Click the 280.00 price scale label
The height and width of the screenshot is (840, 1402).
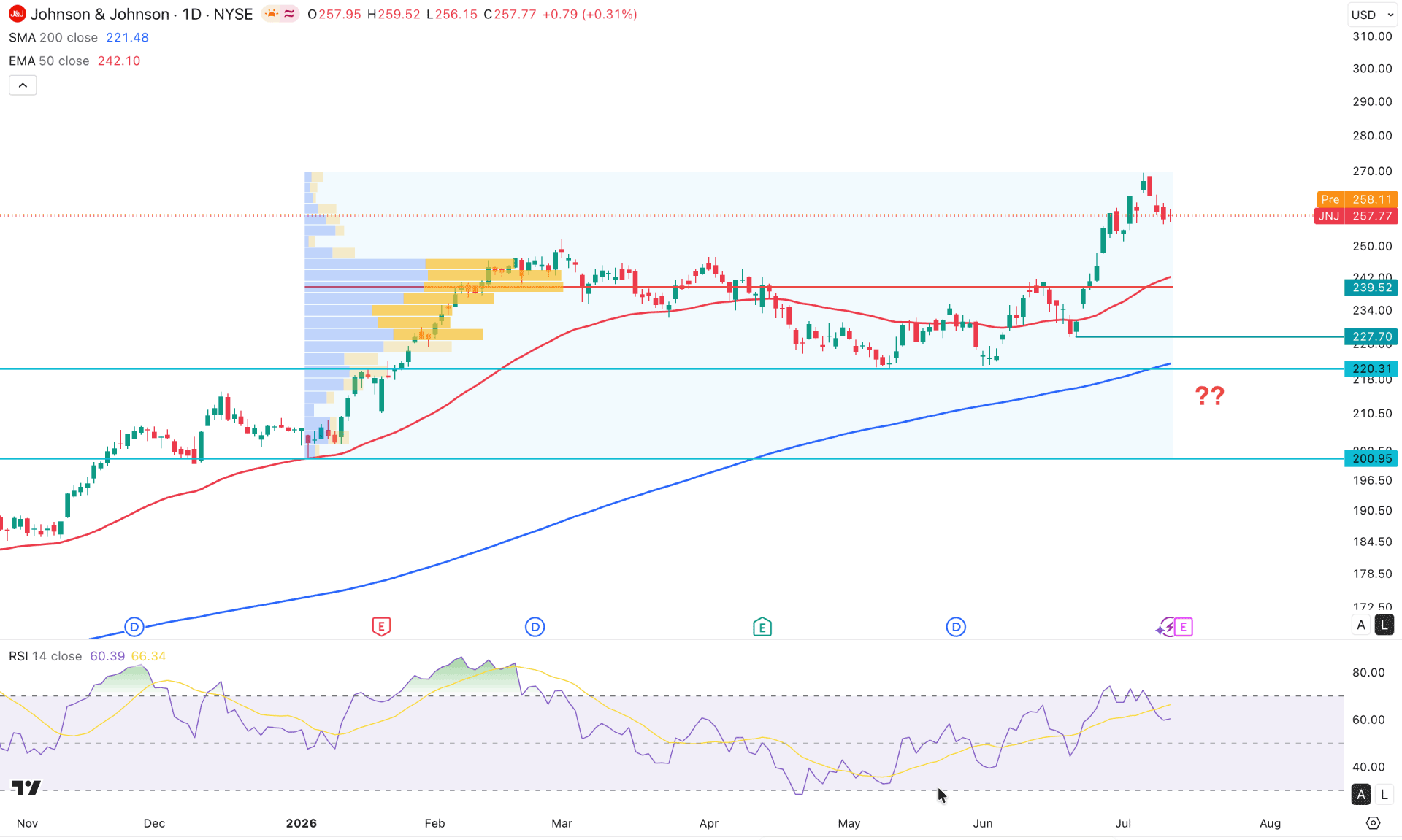point(1372,136)
